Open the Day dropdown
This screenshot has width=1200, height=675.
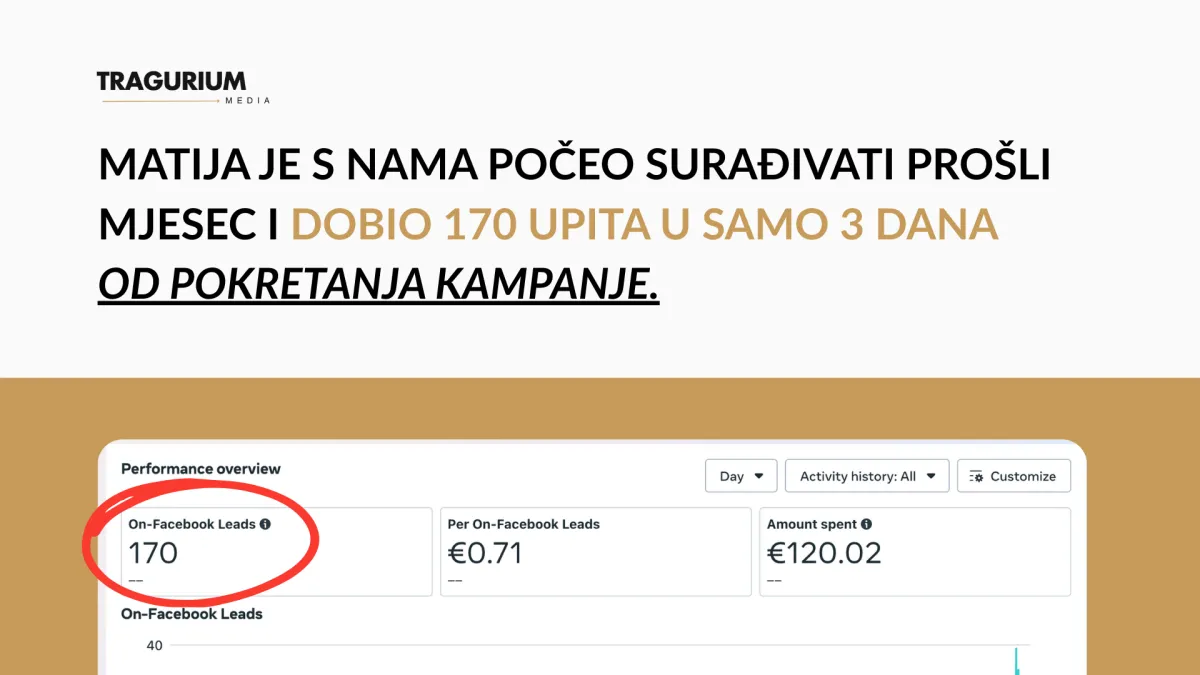pyautogui.click(x=741, y=476)
